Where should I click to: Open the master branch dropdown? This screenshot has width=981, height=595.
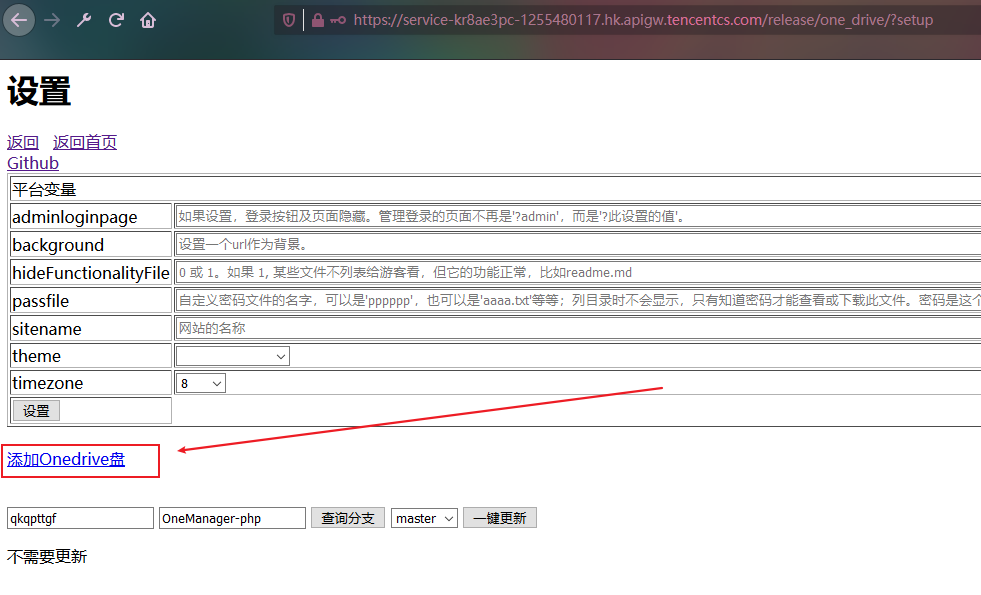[424, 518]
